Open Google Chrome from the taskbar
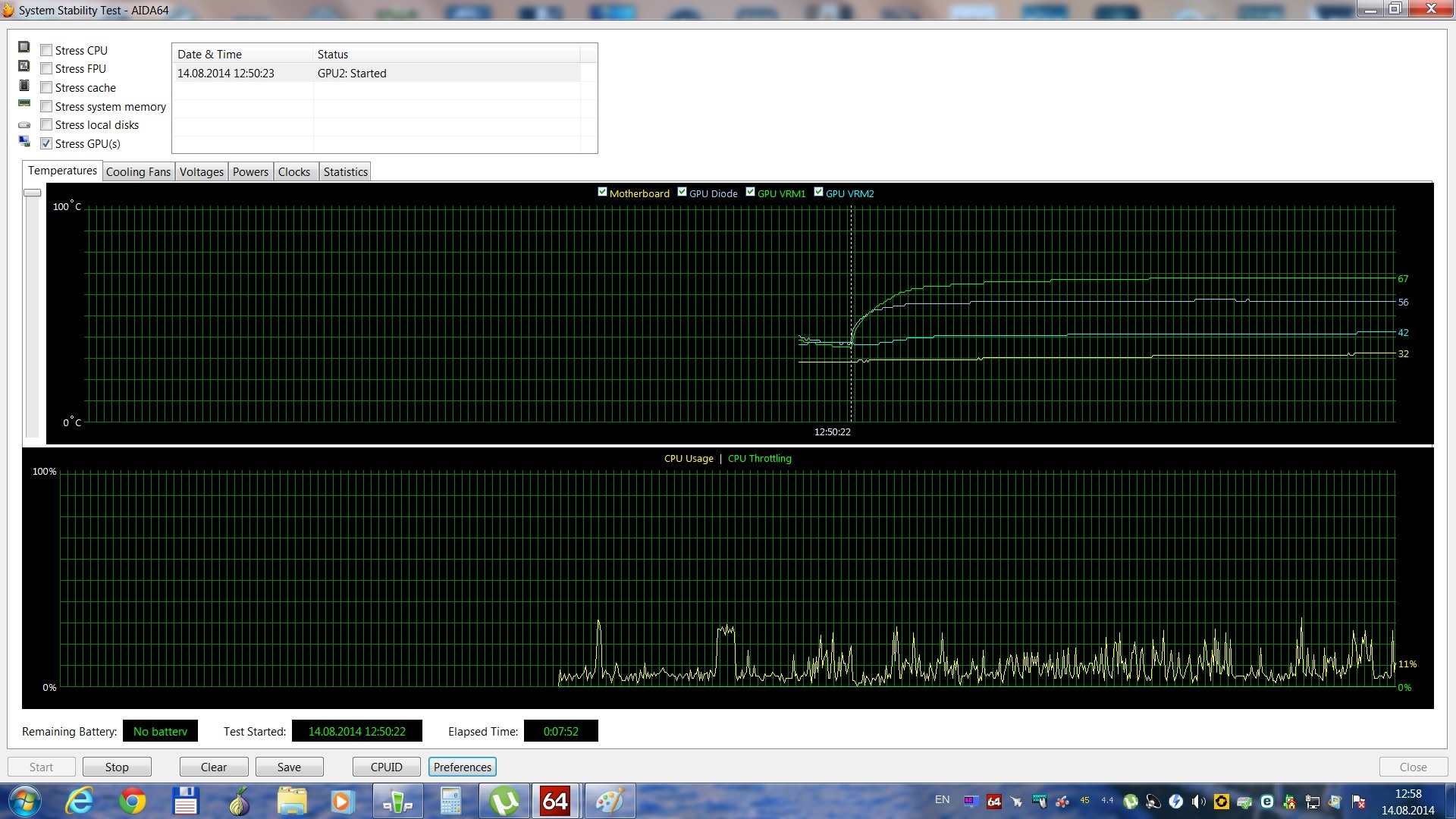 coord(132,802)
